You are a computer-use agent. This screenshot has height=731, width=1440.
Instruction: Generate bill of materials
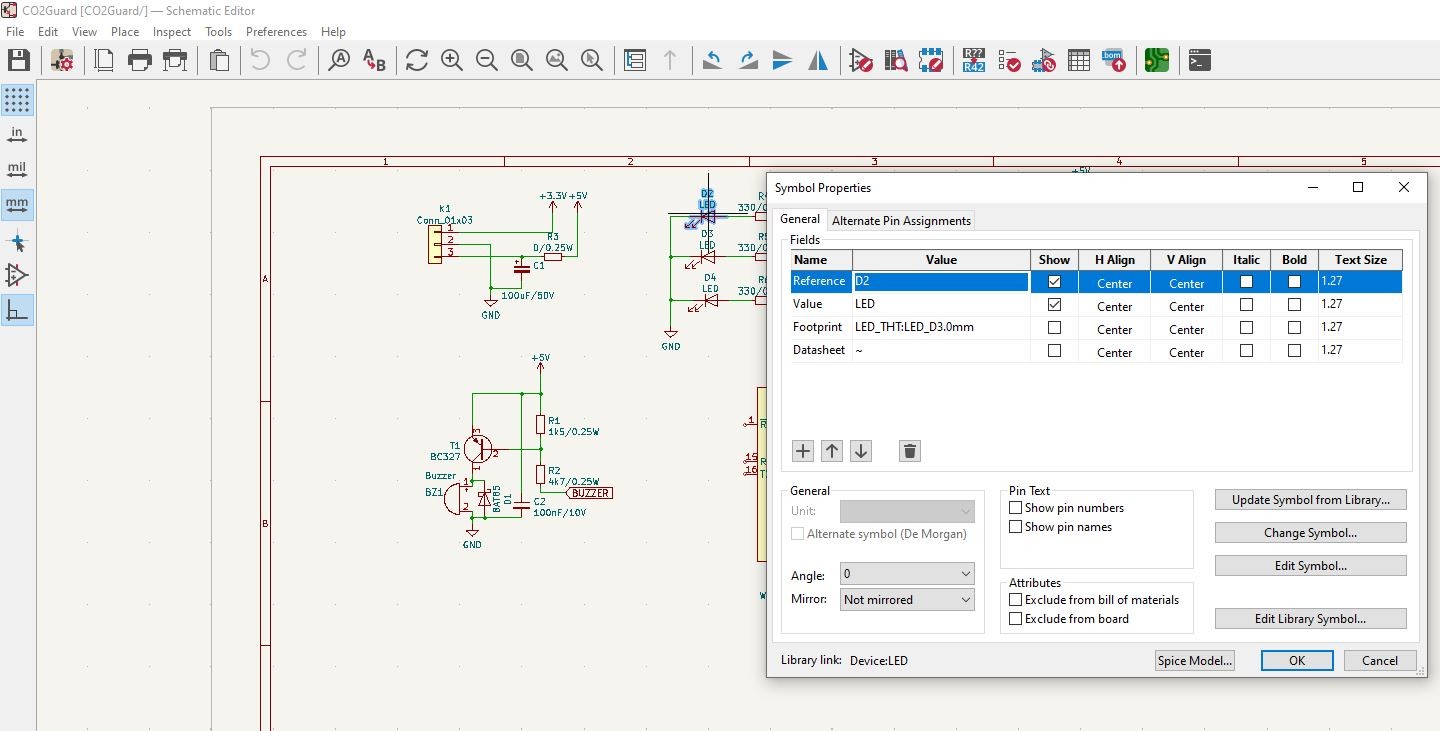1114,61
